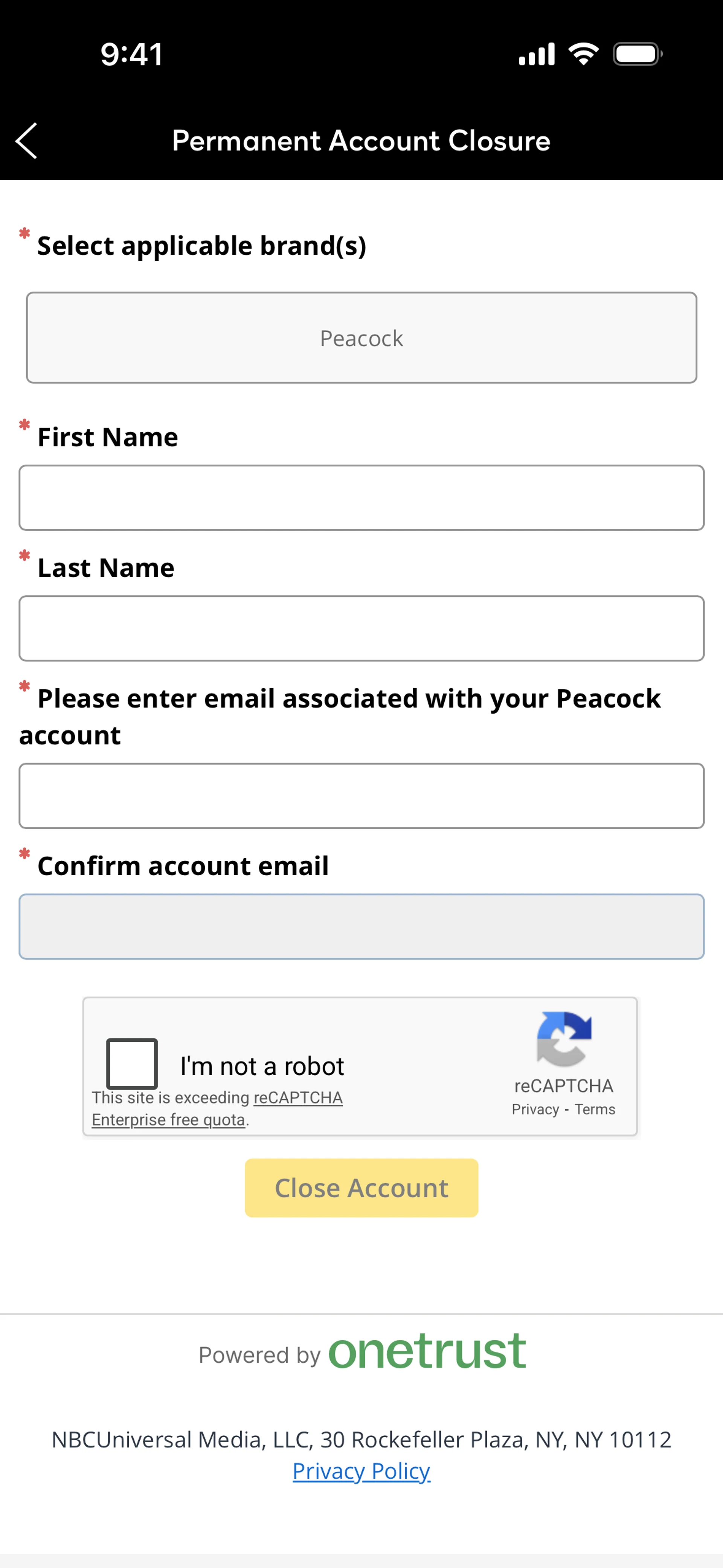
Task: Open the Privacy Policy link
Action: pyautogui.click(x=361, y=1470)
